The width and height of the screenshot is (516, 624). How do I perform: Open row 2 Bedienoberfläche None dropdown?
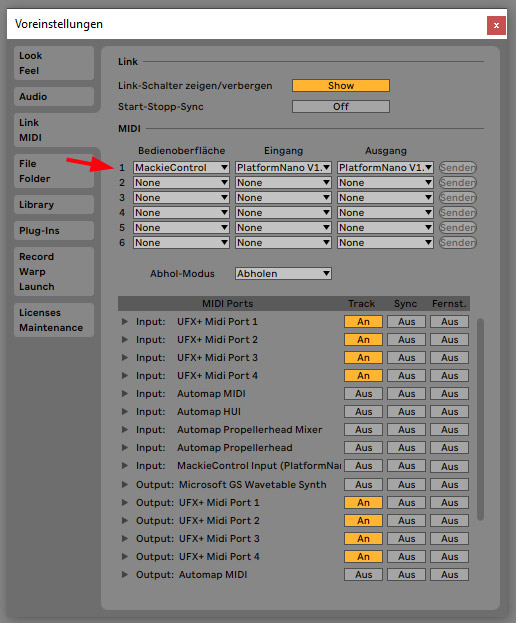pyautogui.click(x=181, y=183)
